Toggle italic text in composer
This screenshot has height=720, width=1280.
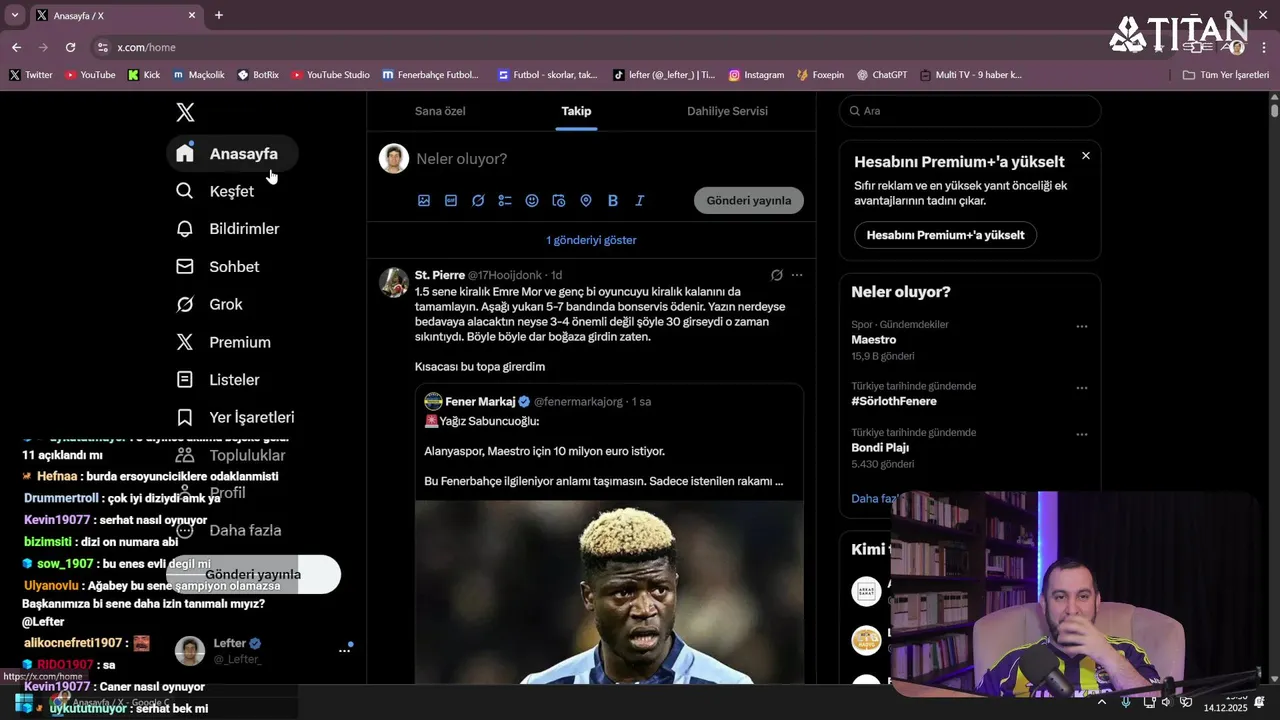(x=640, y=200)
